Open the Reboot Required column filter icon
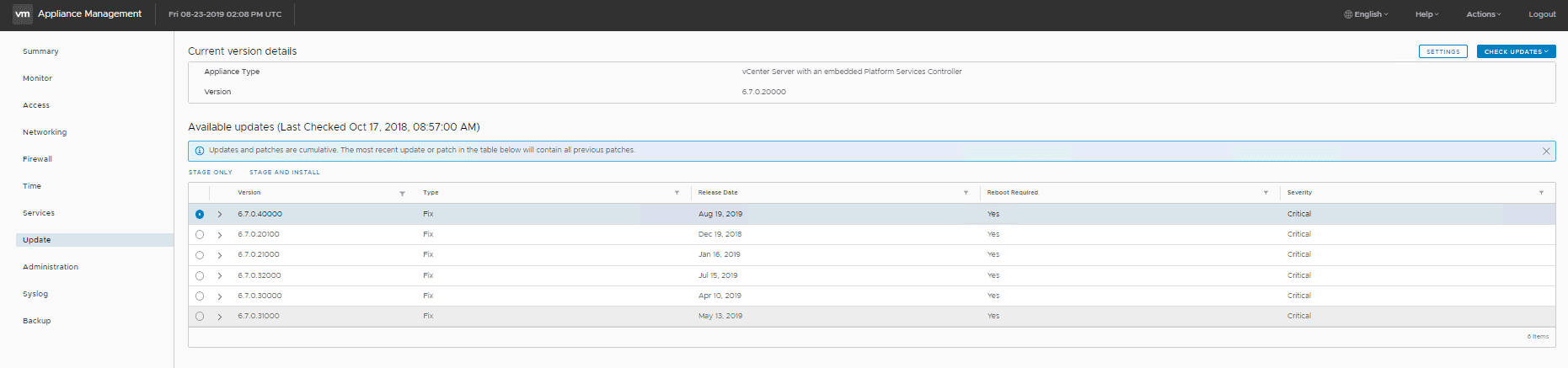1568x368 pixels. [1266, 193]
